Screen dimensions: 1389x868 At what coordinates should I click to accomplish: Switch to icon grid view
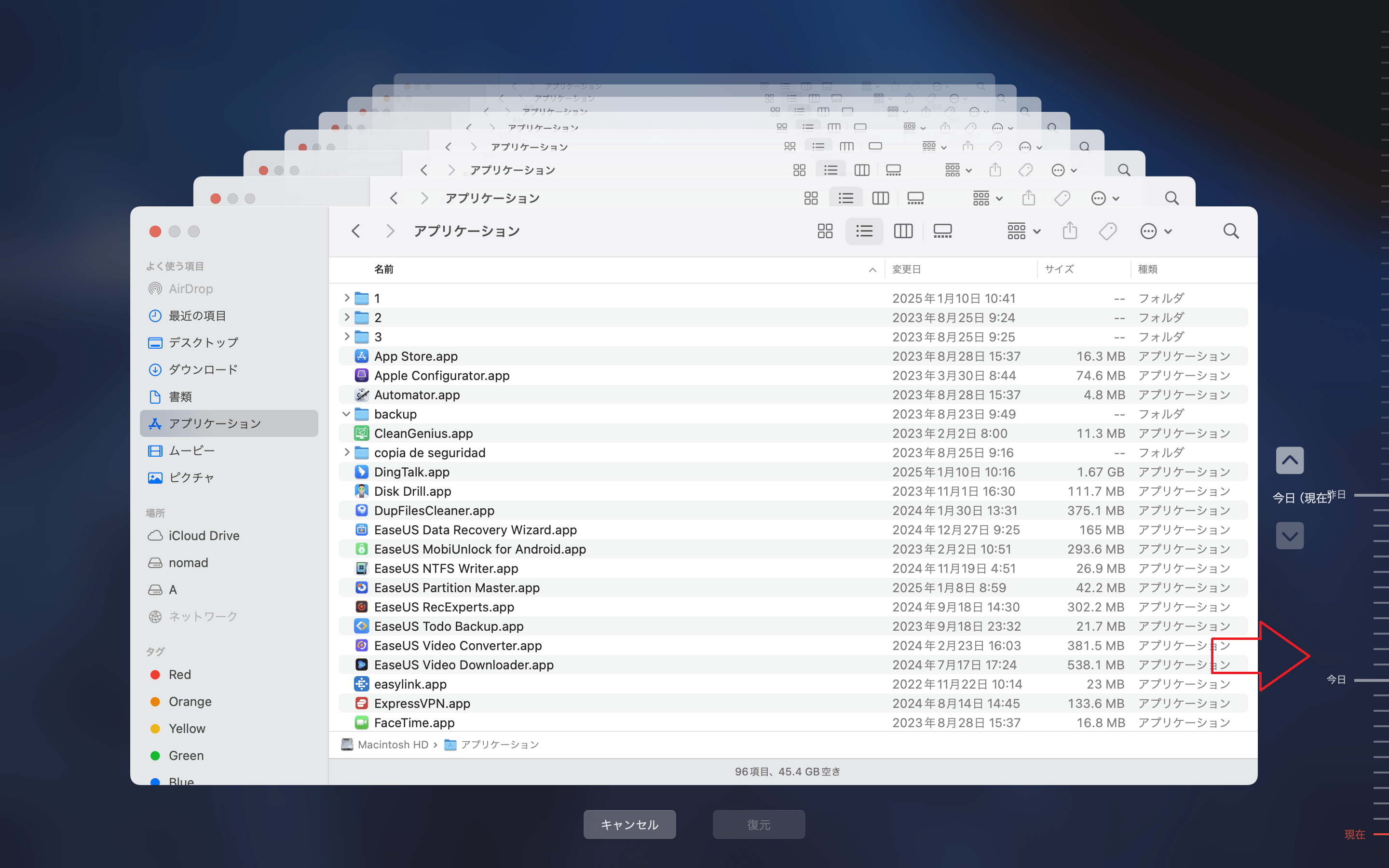point(825,231)
